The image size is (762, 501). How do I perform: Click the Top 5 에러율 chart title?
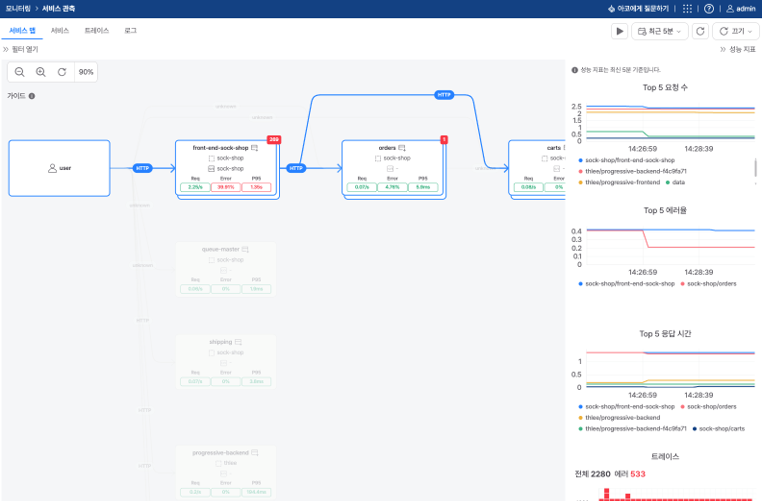coord(665,210)
